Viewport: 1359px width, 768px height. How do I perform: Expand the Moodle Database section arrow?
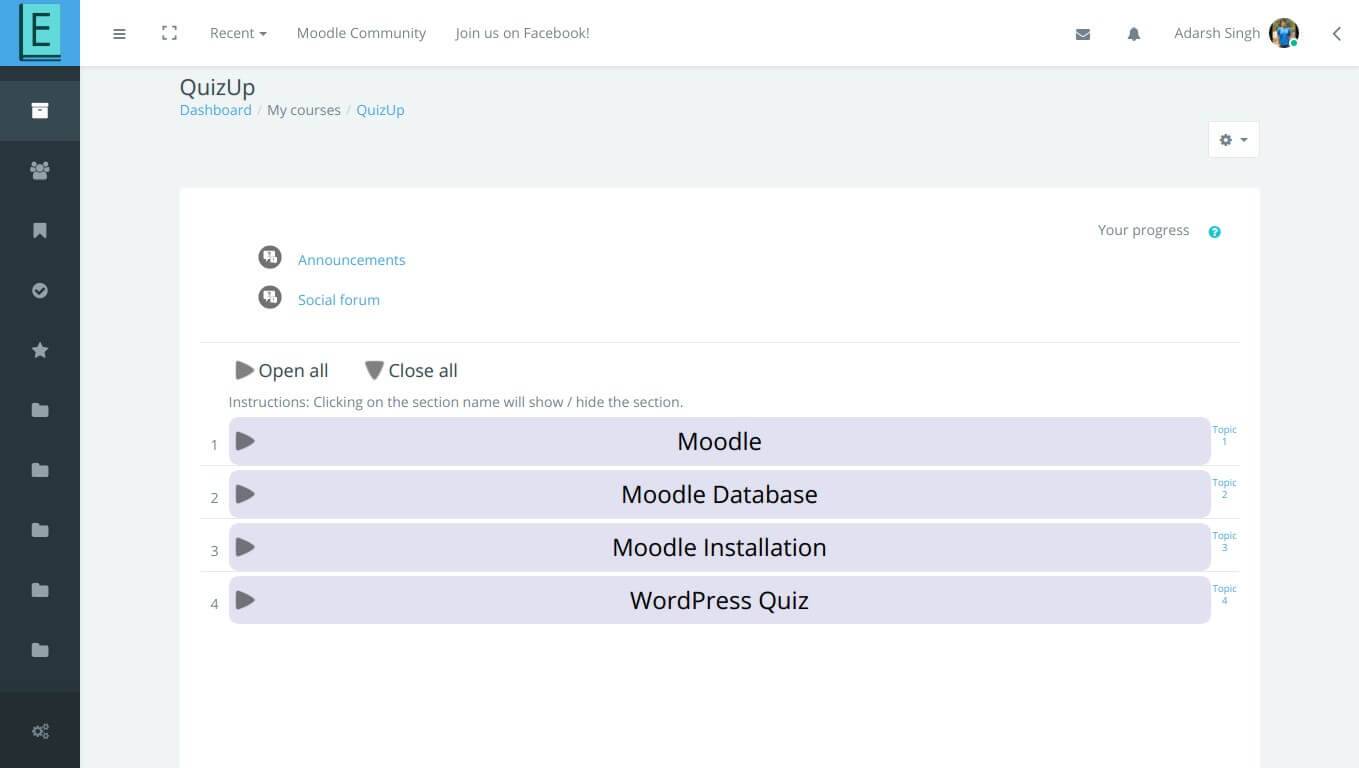245,494
